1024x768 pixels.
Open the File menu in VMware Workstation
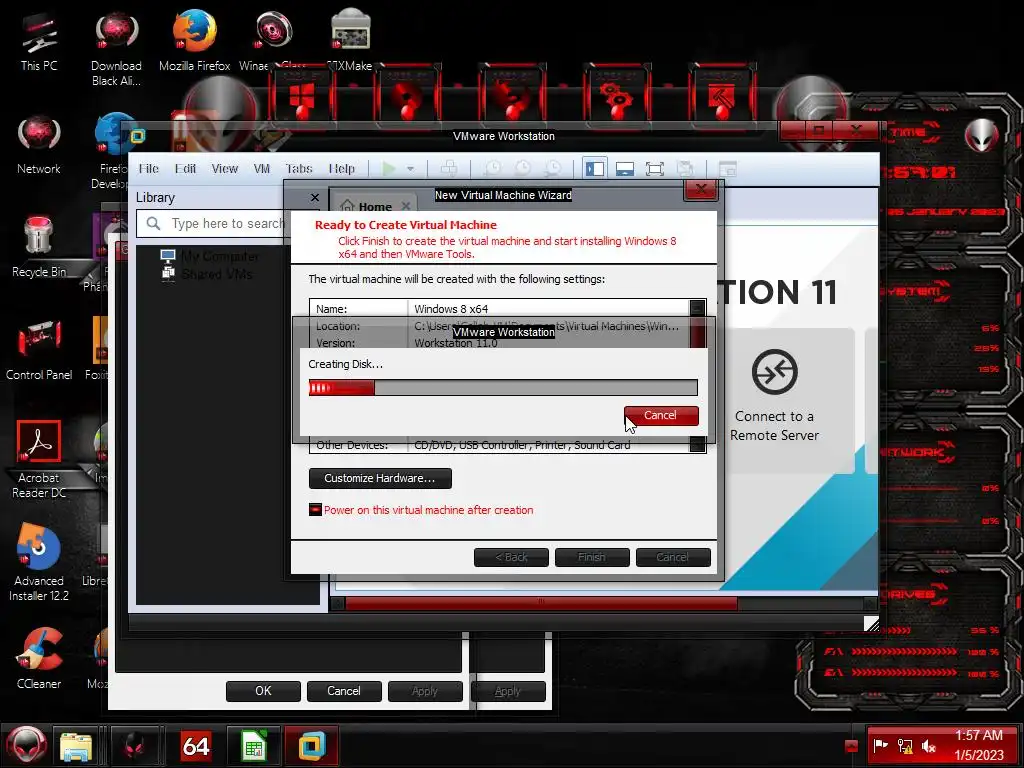click(148, 168)
